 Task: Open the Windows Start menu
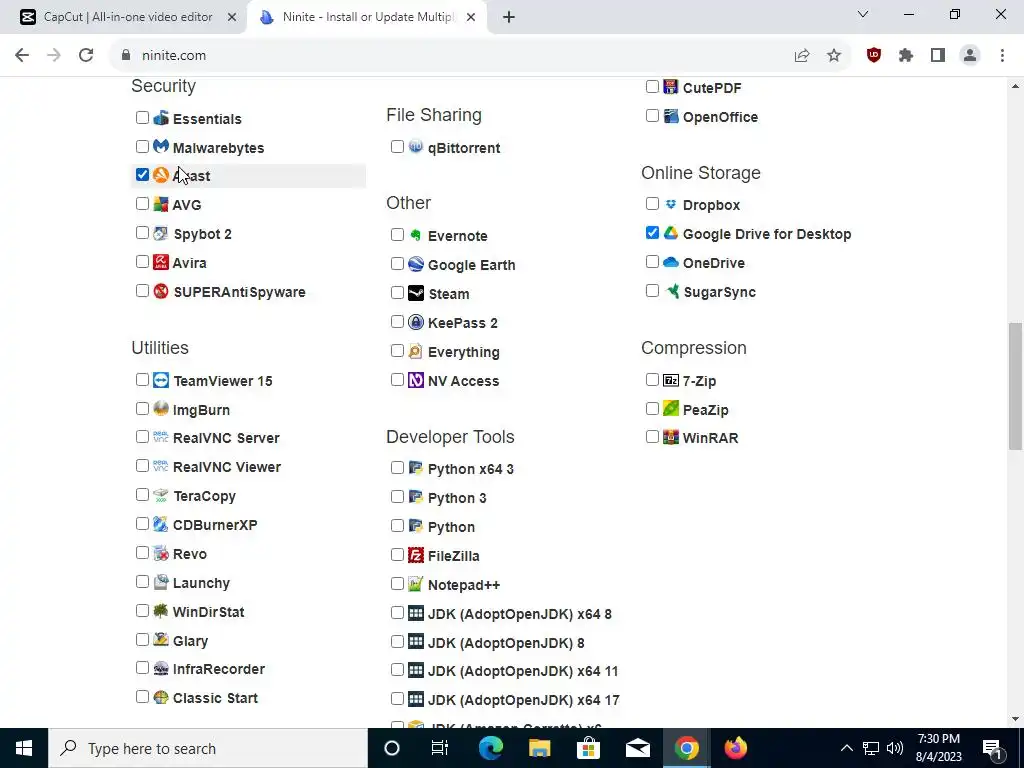24,748
